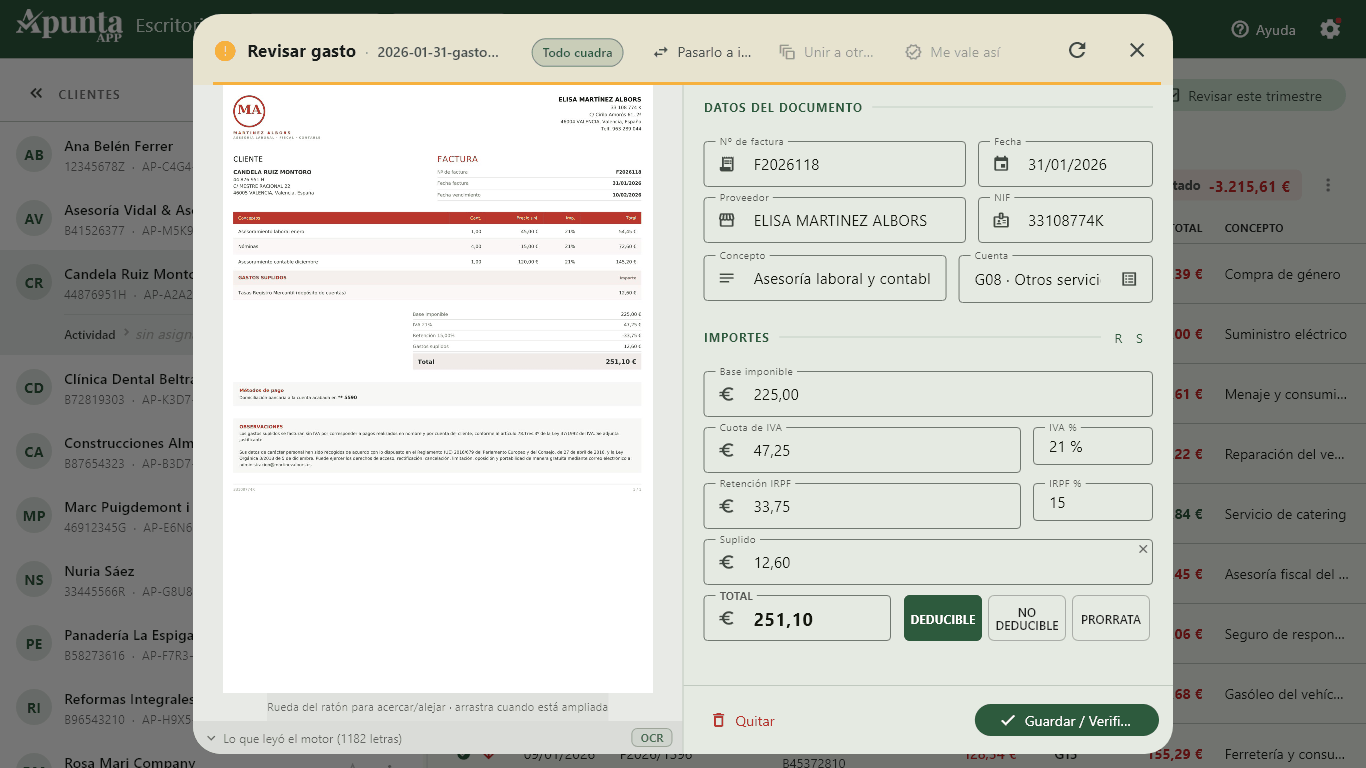Click the IRPF % field showing 15
Screen dimensions: 1366x768
1093,502
